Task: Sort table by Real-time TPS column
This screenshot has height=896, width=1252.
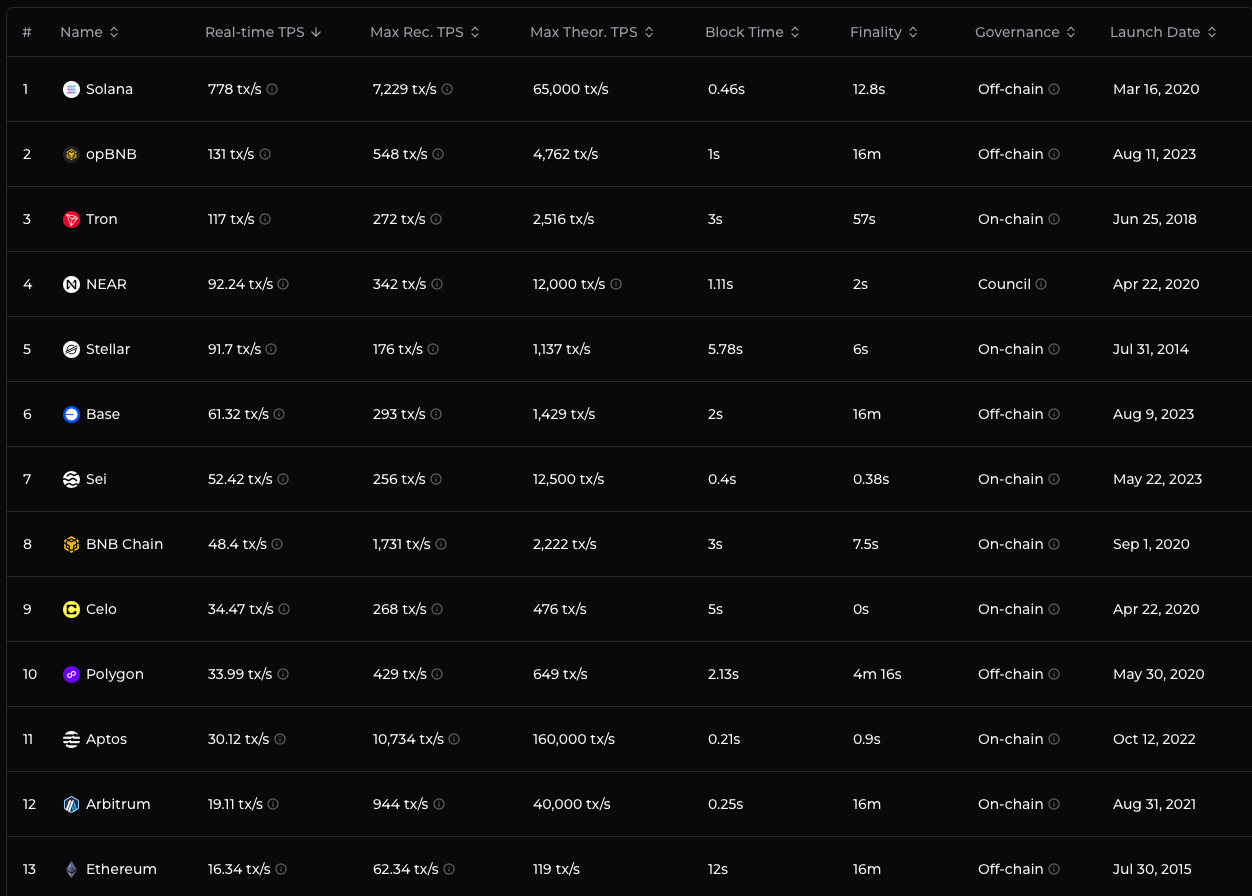Action: pyautogui.click(x=263, y=32)
